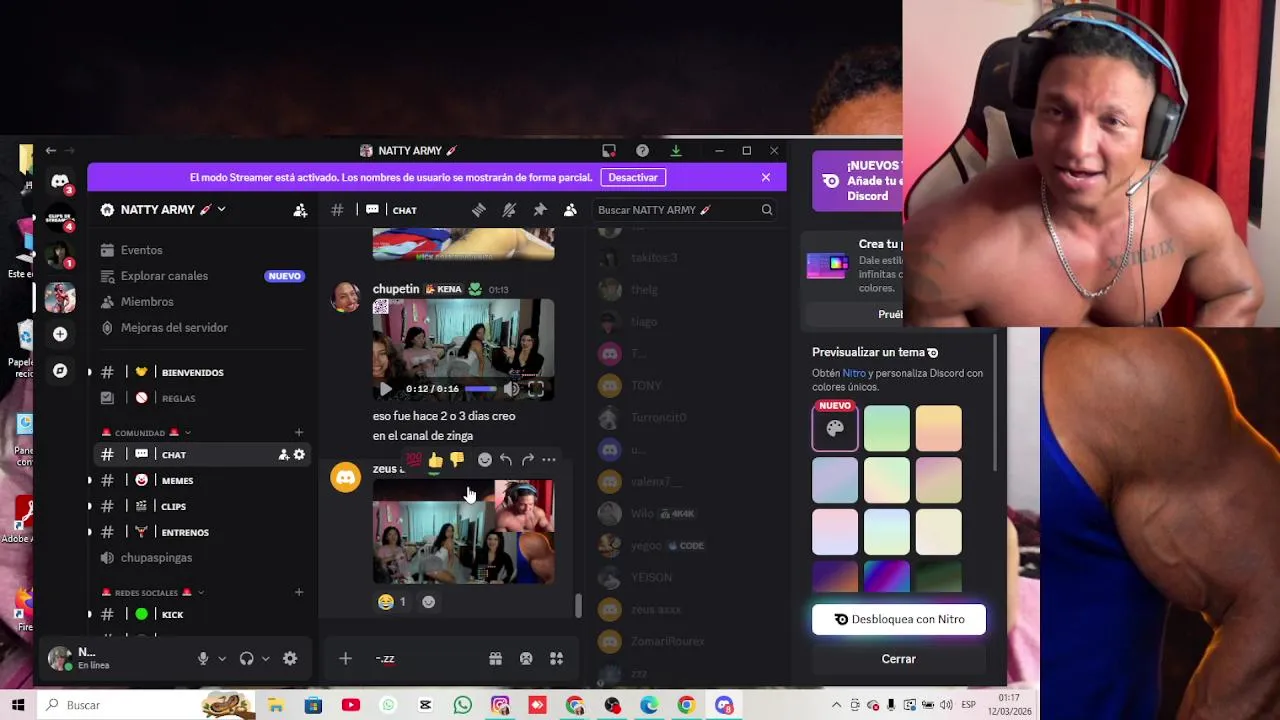The width and height of the screenshot is (1280, 720).
Task: Open the Clips de Stream server icon
Action: (60, 218)
